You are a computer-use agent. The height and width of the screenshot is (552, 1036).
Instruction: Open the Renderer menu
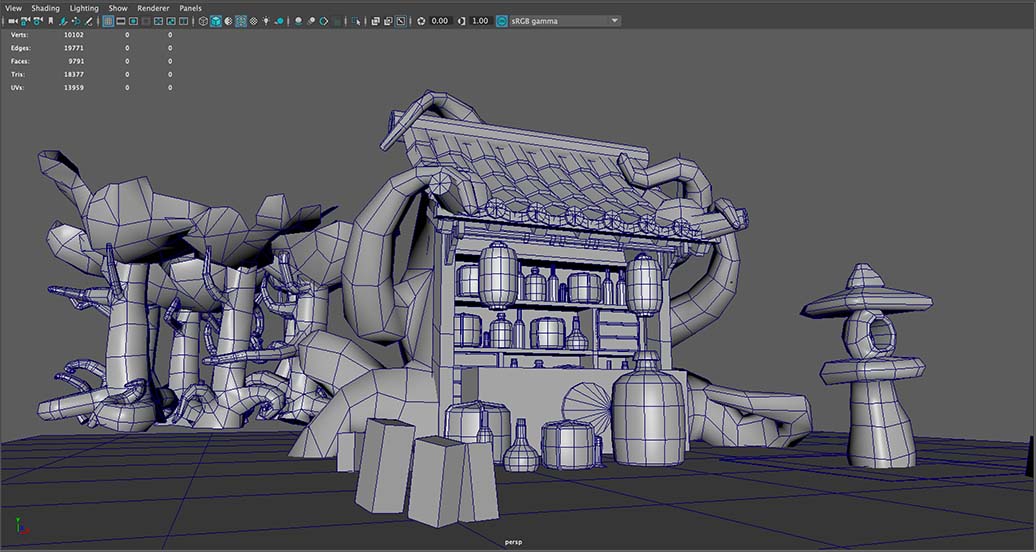click(x=153, y=8)
